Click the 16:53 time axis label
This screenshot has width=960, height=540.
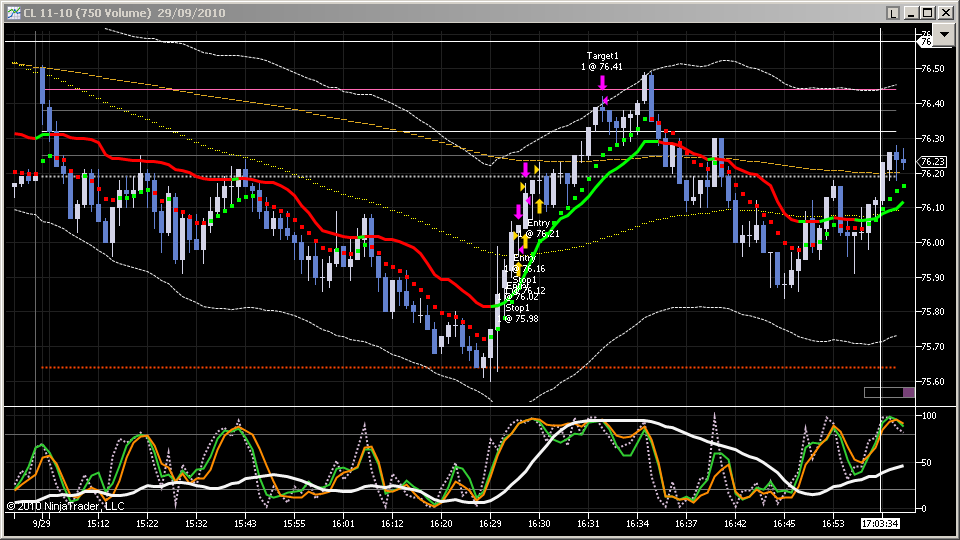(833, 523)
